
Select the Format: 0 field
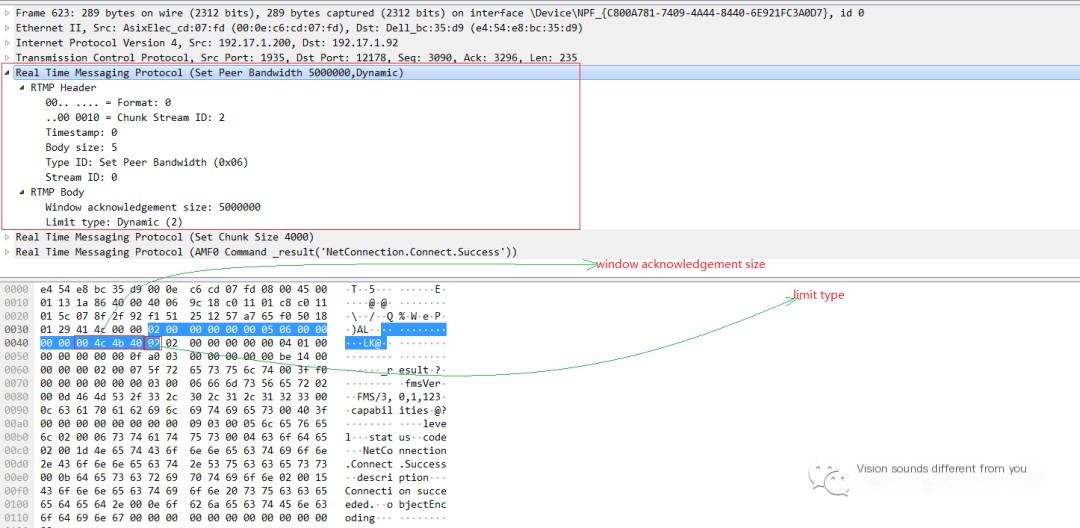click(x=108, y=103)
